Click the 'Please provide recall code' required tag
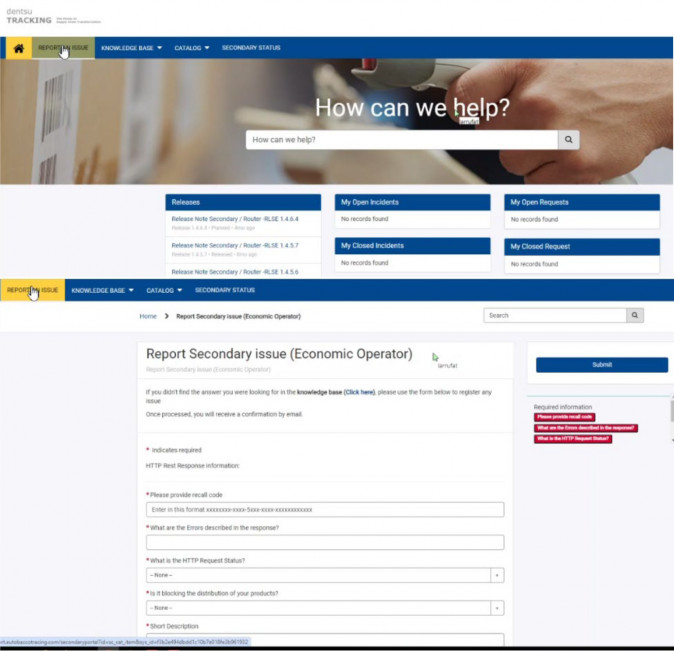 pos(565,417)
